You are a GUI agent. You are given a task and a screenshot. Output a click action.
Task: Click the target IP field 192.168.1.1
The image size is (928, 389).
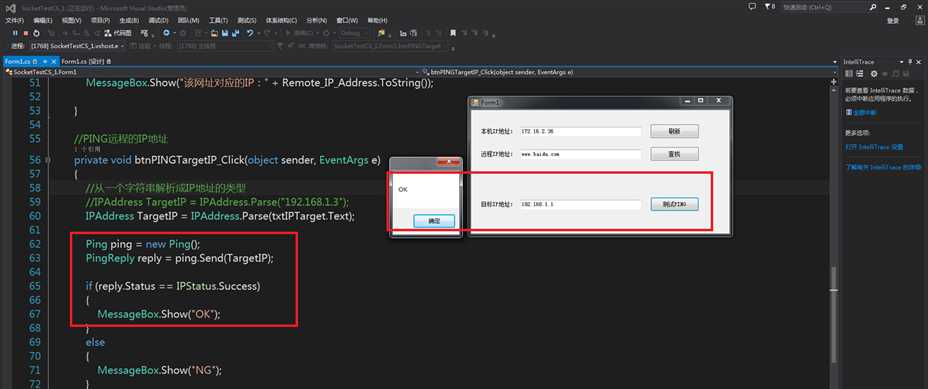(581, 204)
